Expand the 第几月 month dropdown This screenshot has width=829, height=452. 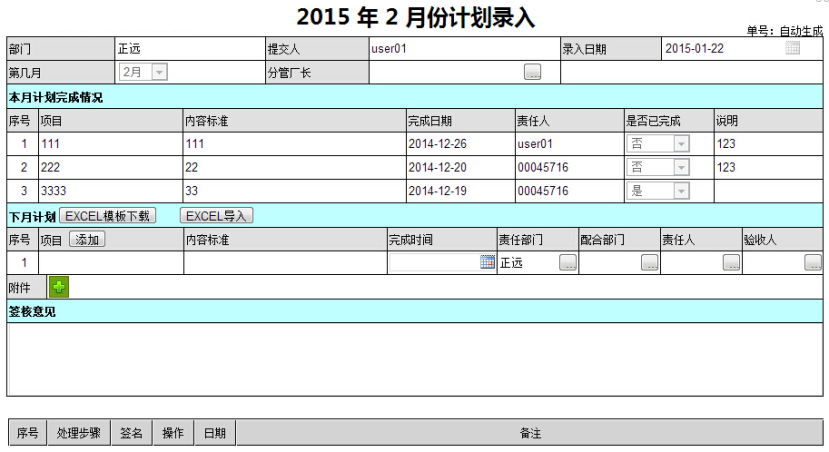pos(159,72)
